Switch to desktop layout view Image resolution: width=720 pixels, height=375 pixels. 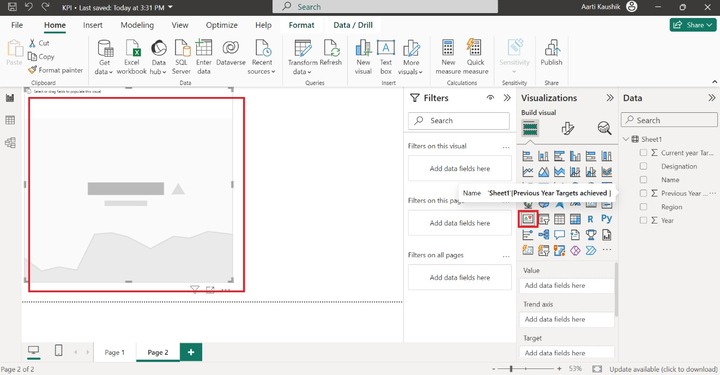click(x=34, y=351)
